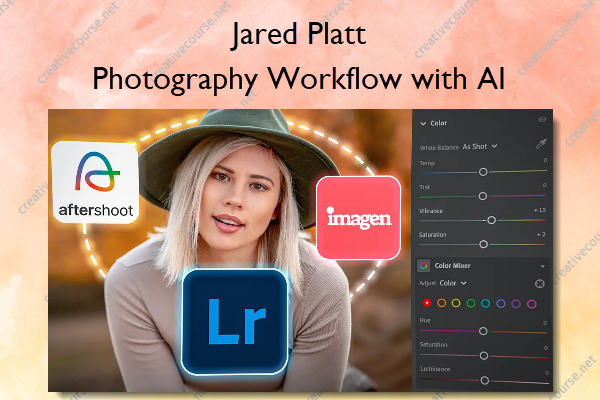Image resolution: width=600 pixels, height=400 pixels.
Task: Click the Hue slider handle
Action: pos(483,331)
